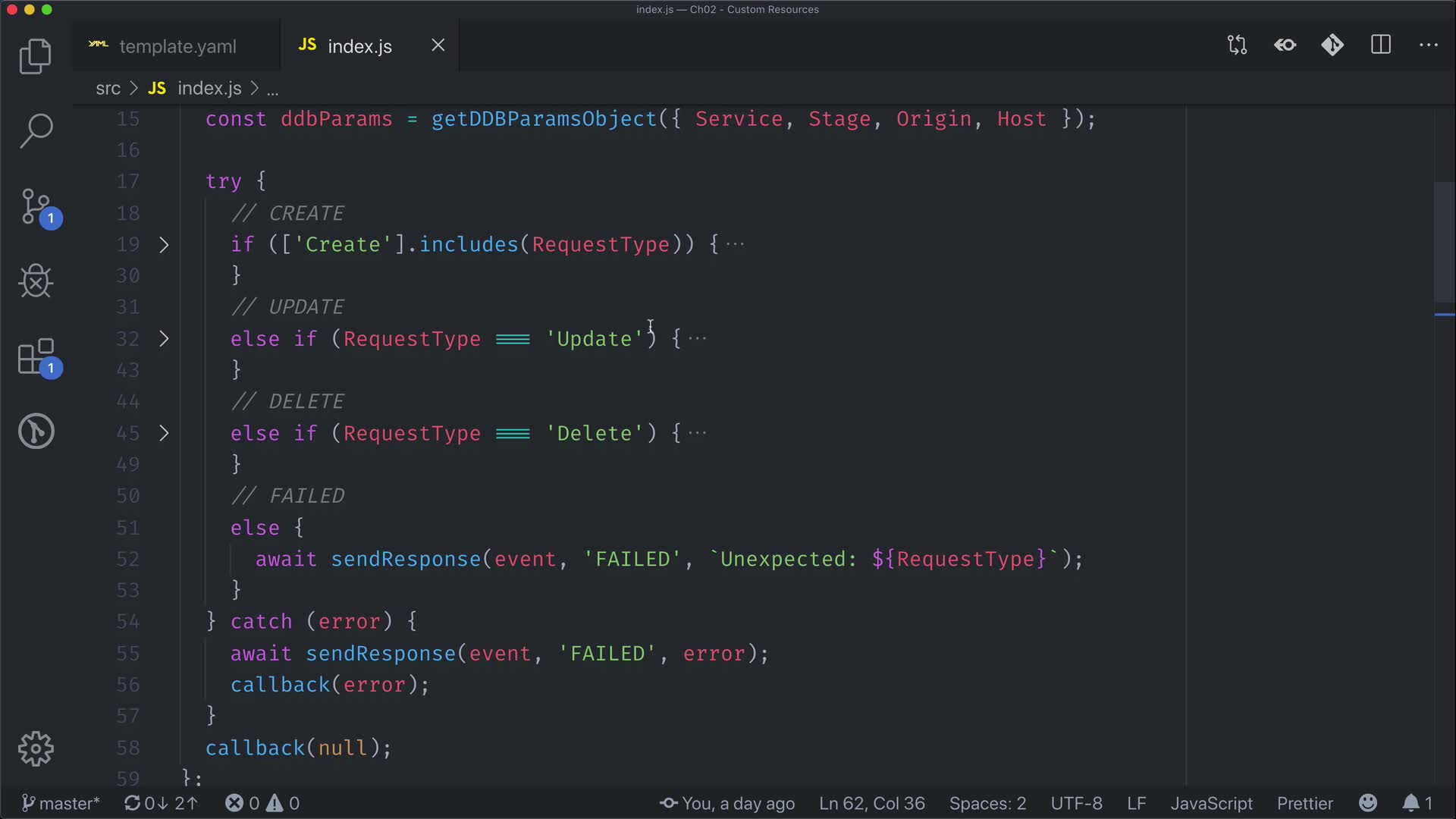Screen dimensions: 1456x819
Task: Open the Explorer view in activity bar
Action: [x=35, y=56]
